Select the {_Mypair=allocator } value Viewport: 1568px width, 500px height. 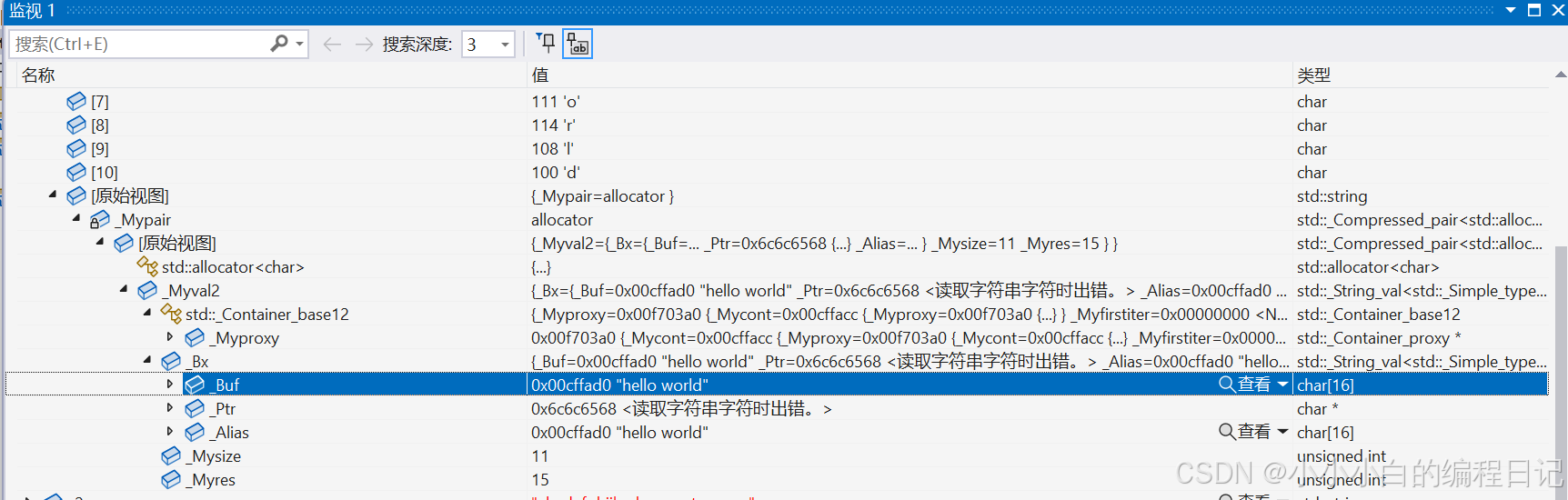pos(602,195)
